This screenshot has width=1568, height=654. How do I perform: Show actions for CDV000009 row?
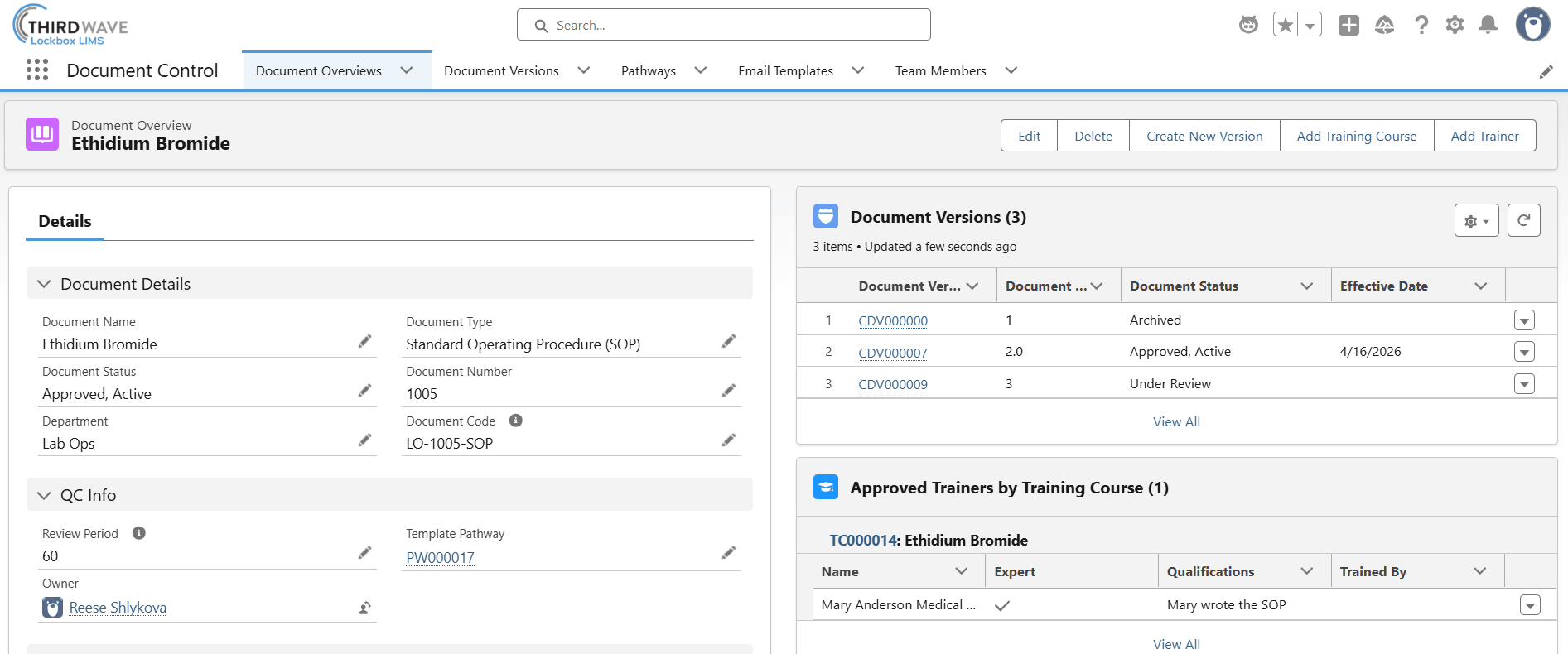coord(1524,384)
